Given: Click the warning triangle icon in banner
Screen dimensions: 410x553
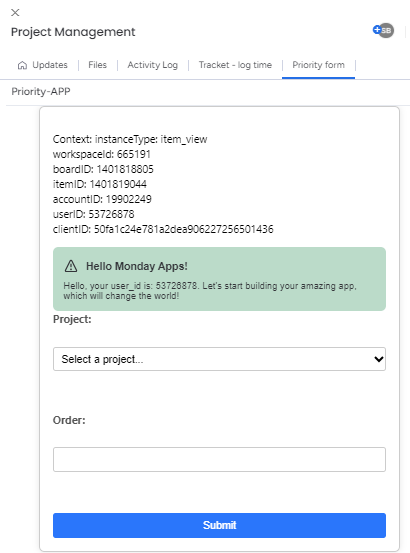Looking at the screenshot, I should click(x=71, y=266).
